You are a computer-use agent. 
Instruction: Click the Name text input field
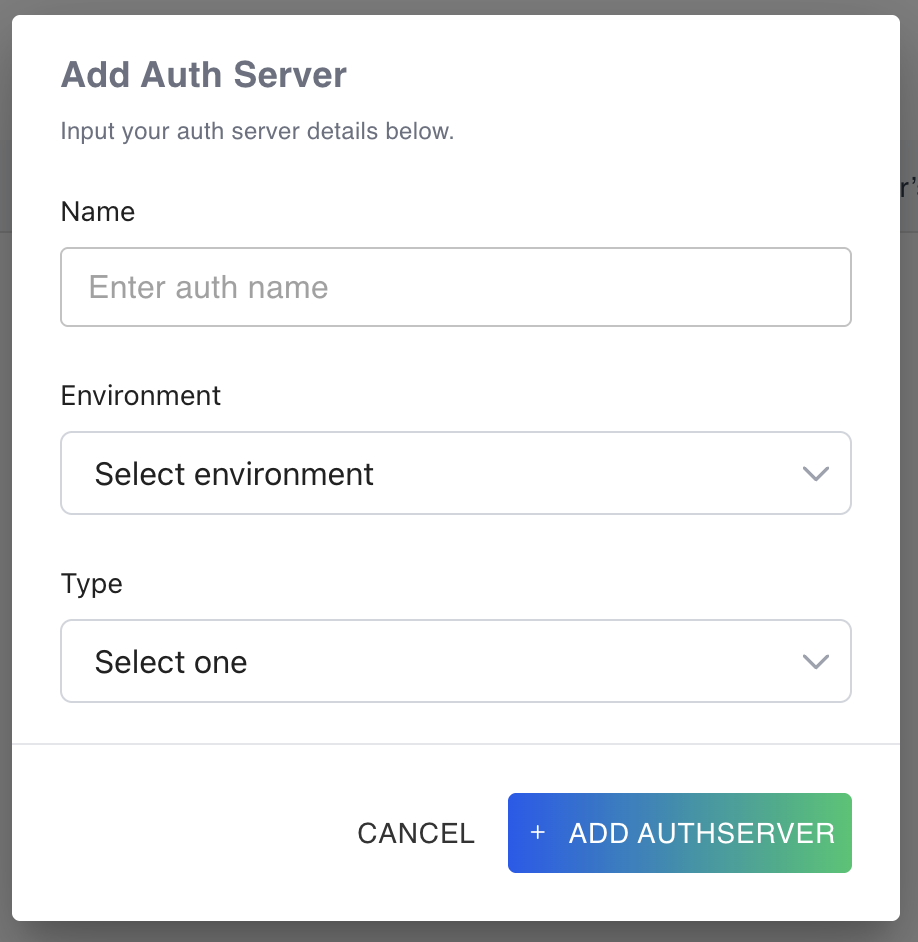pyautogui.click(x=455, y=287)
